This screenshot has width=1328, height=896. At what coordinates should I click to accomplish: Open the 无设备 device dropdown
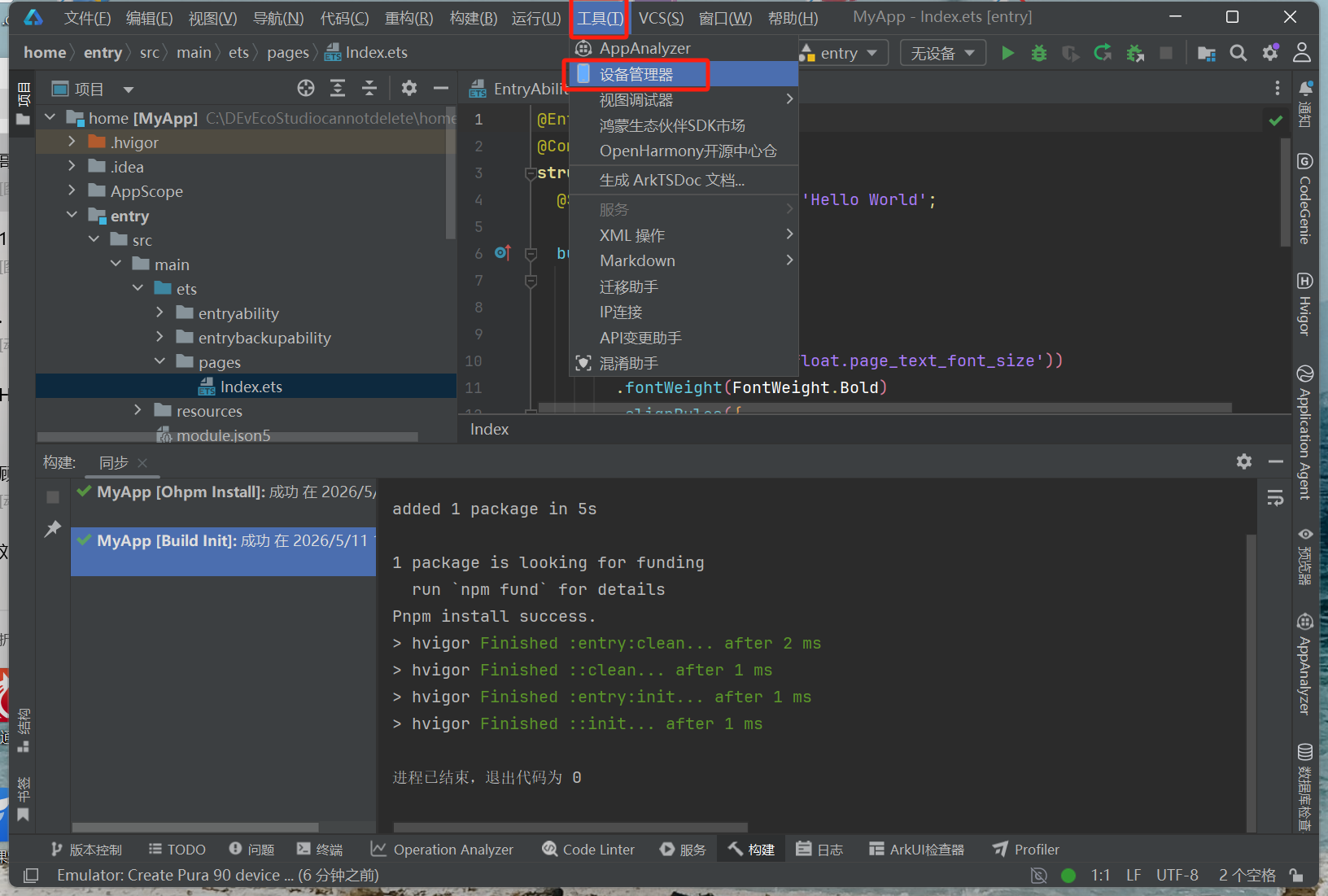point(943,53)
